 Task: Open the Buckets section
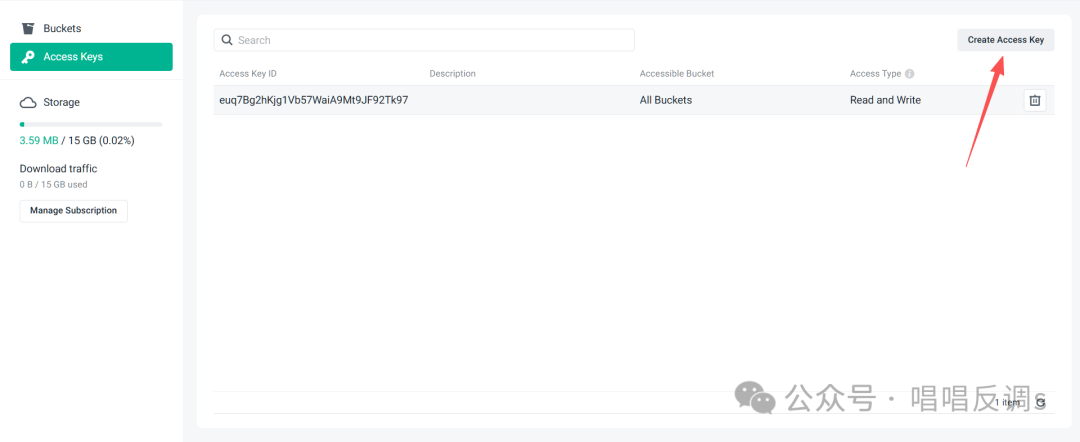[62, 29]
